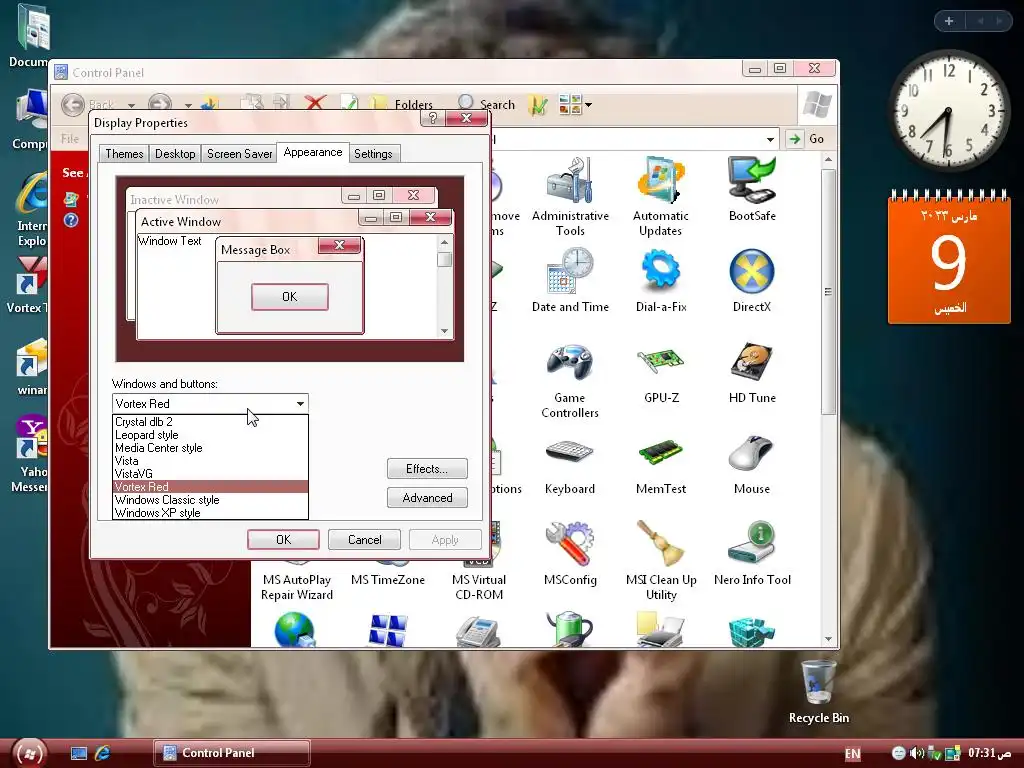Select Windows XP style option
Screen dimensions: 1024x768
tap(210, 513)
